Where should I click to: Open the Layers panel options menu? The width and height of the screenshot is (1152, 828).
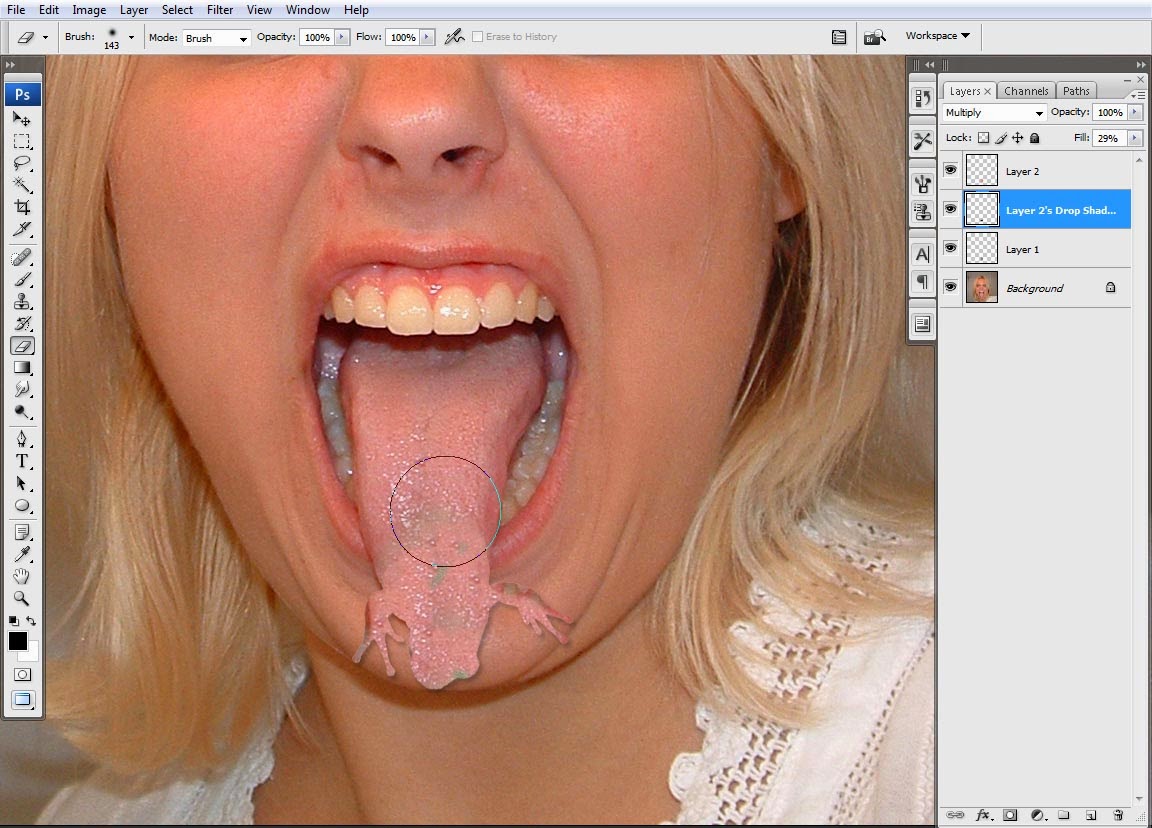point(1139,95)
